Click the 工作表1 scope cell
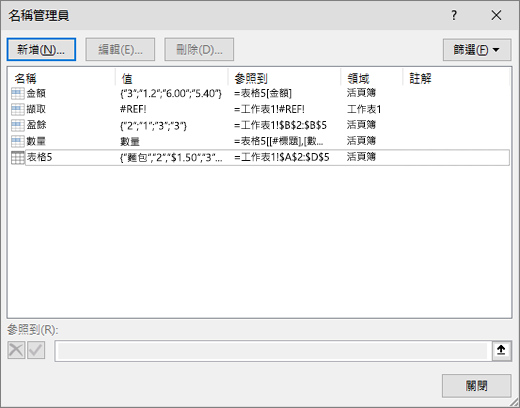Image resolution: width=520 pixels, height=408 pixels. point(364,109)
